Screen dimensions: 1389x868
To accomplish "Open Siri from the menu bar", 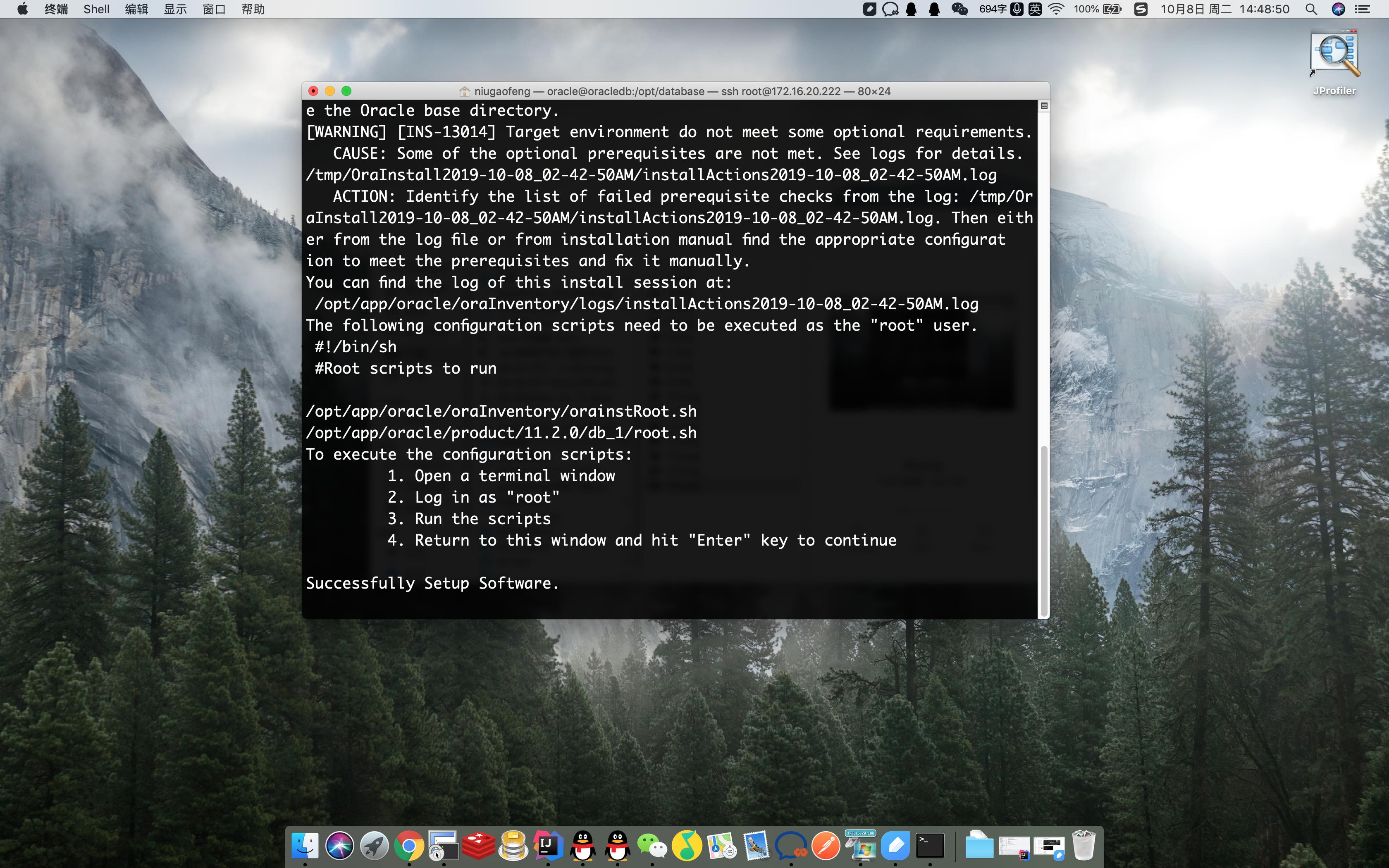I will [1339, 9].
